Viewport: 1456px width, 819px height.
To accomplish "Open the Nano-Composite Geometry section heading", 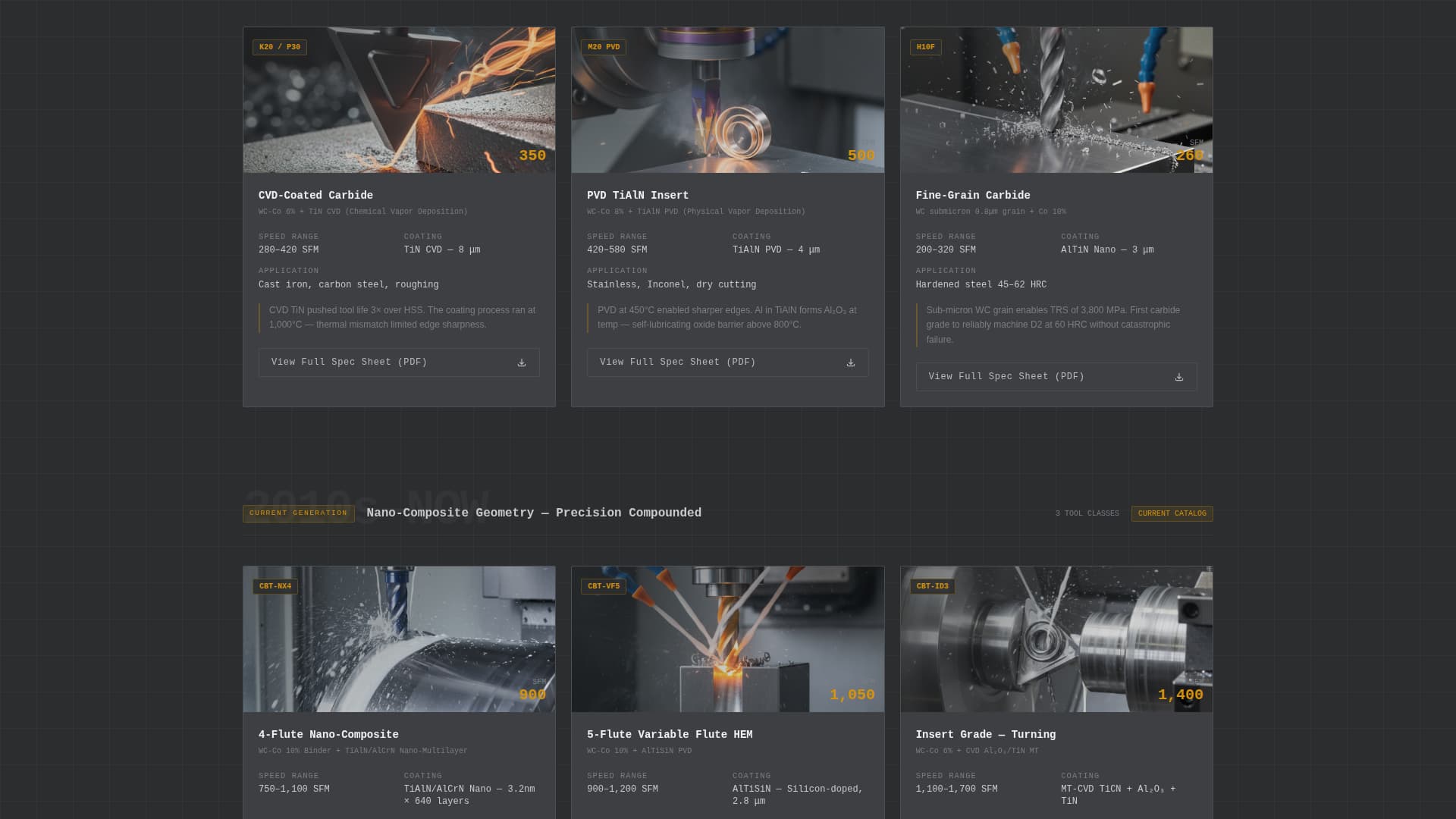I will point(533,513).
